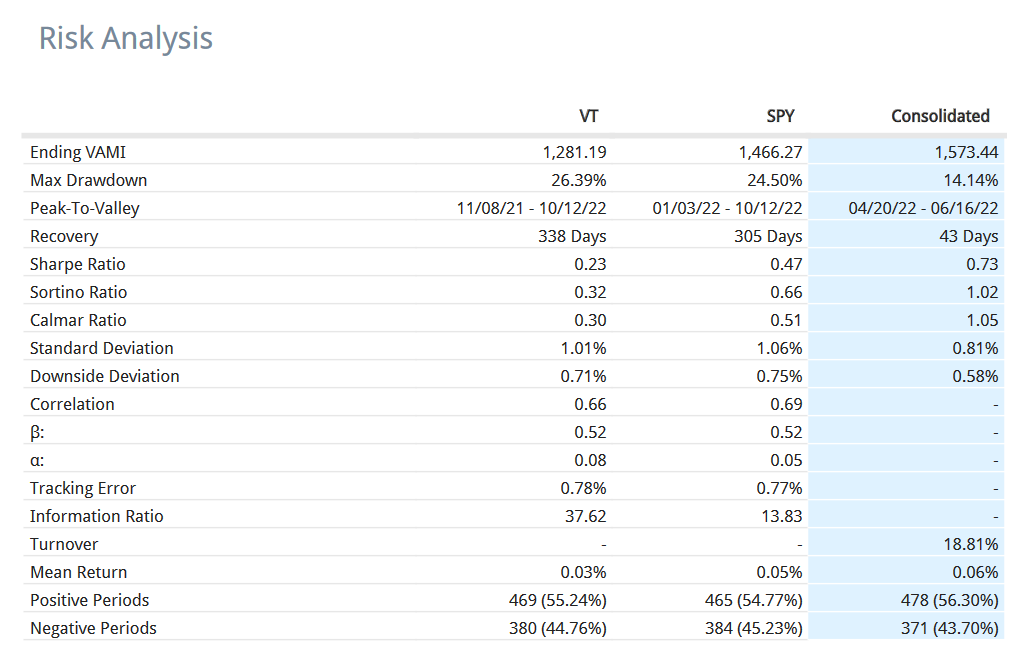The width and height of the screenshot is (1025, 649).
Task: Click Consolidated Turnover value 18.81%
Action: [x=971, y=544]
